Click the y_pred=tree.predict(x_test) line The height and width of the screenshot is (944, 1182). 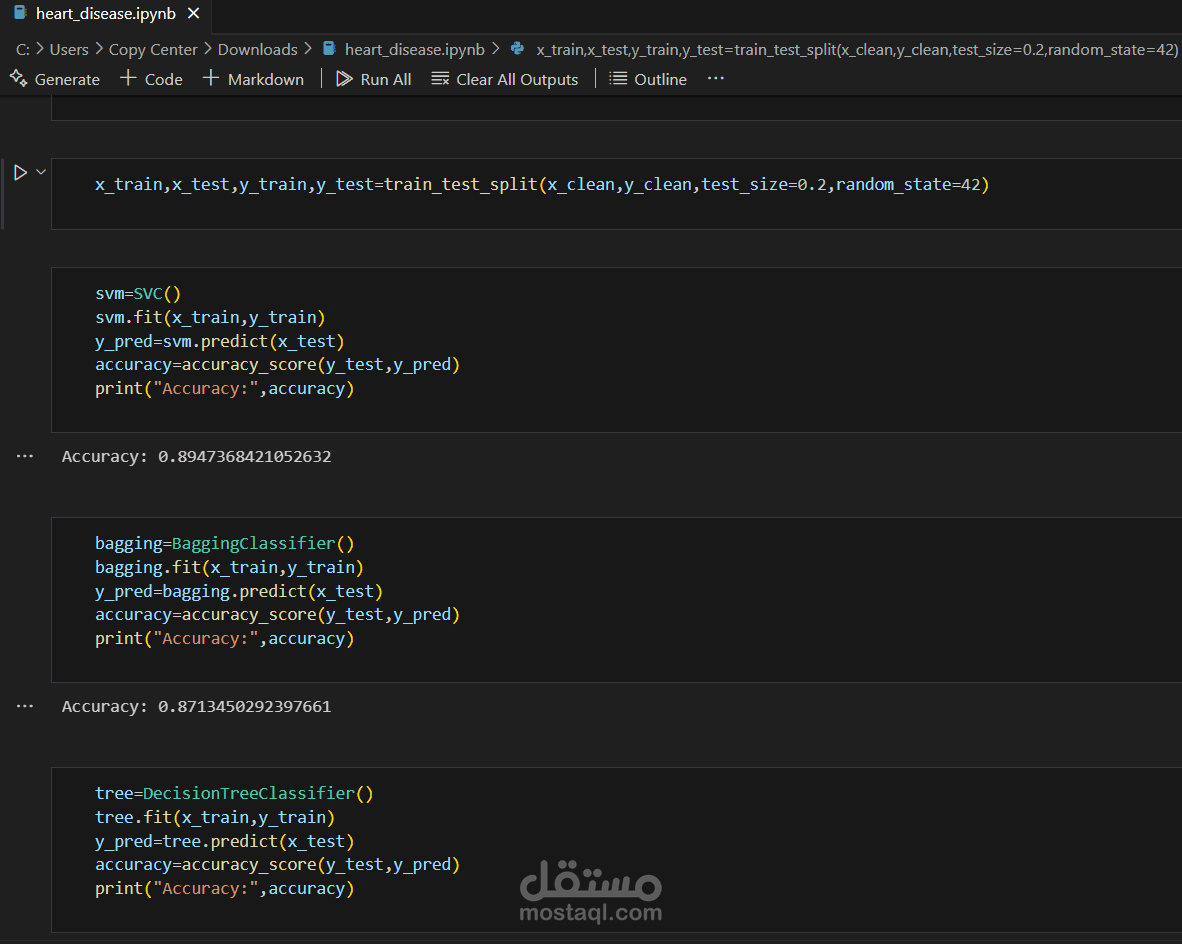point(225,841)
